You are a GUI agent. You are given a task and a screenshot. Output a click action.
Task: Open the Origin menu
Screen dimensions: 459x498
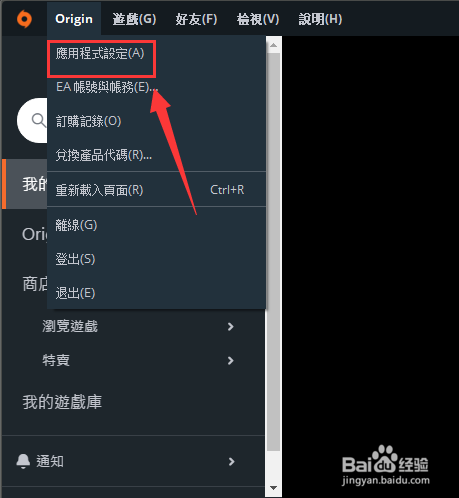[x=74, y=19]
